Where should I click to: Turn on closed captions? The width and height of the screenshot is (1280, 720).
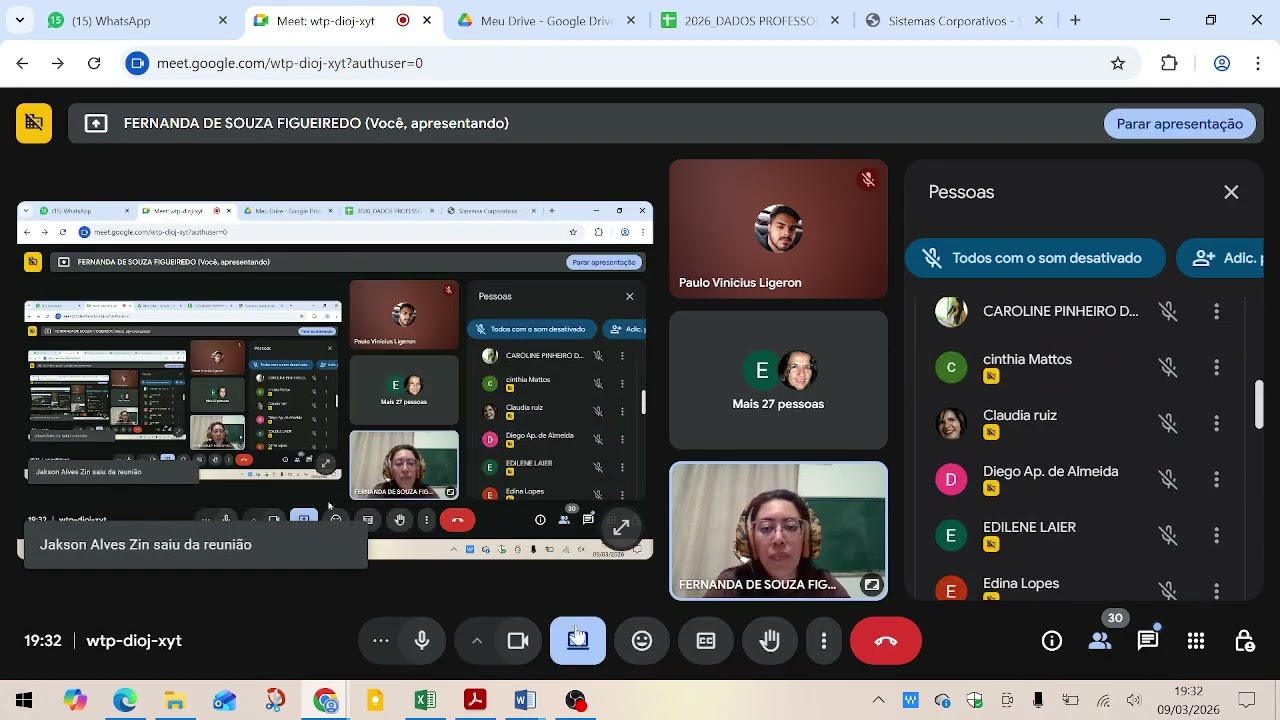click(x=706, y=641)
